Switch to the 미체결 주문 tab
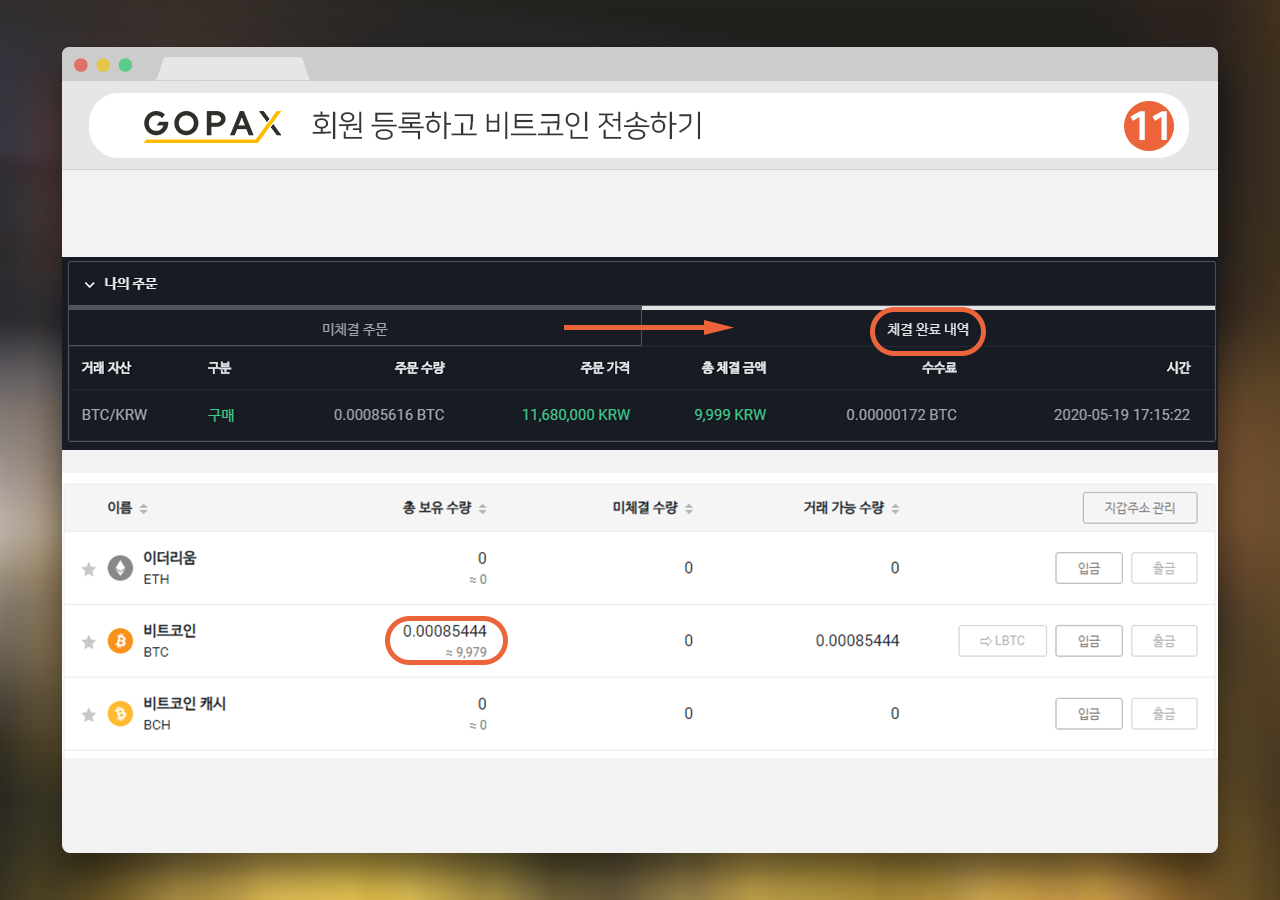Viewport: 1280px width, 900px height. (354, 328)
